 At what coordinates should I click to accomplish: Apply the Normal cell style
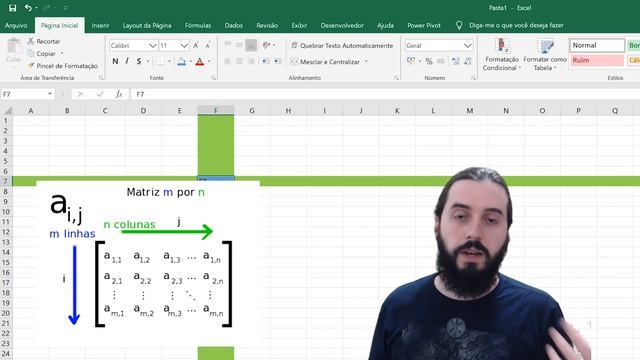point(597,45)
